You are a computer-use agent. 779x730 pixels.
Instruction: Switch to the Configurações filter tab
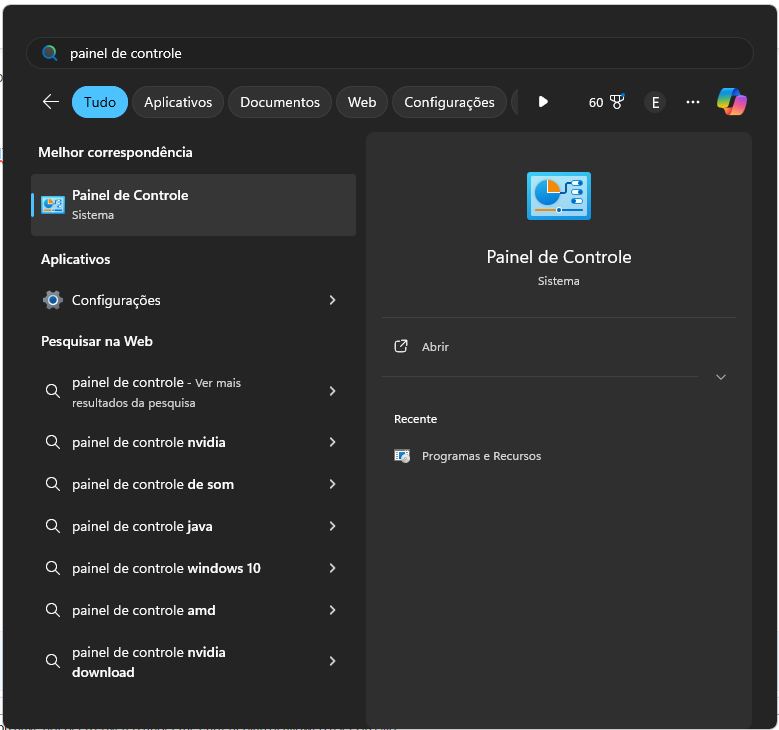(449, 102)
